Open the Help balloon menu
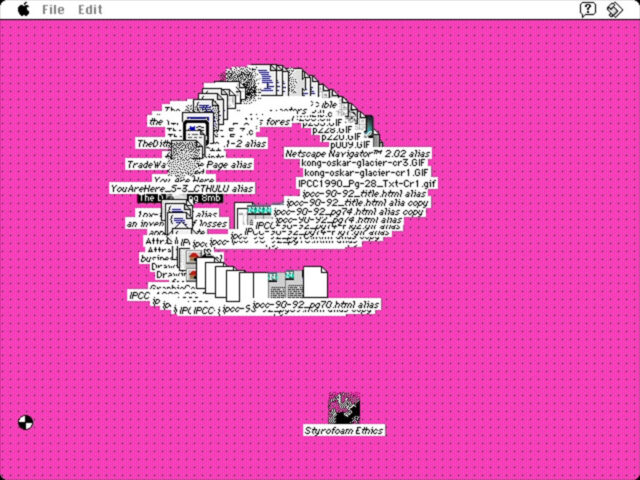Screen dimensions: 640x480 589,9
